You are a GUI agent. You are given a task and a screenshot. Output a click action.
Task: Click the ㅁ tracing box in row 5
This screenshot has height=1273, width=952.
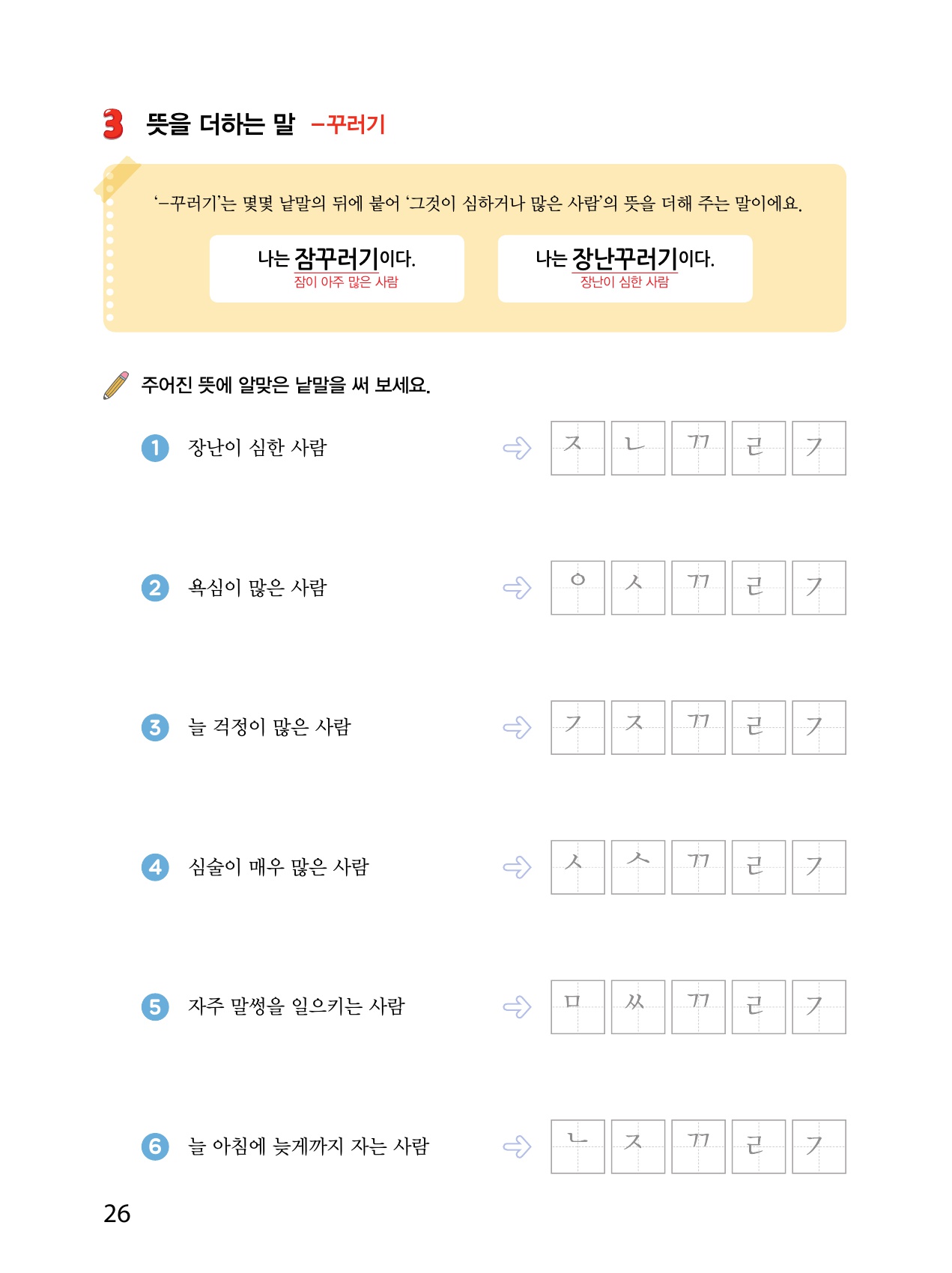577,1006
